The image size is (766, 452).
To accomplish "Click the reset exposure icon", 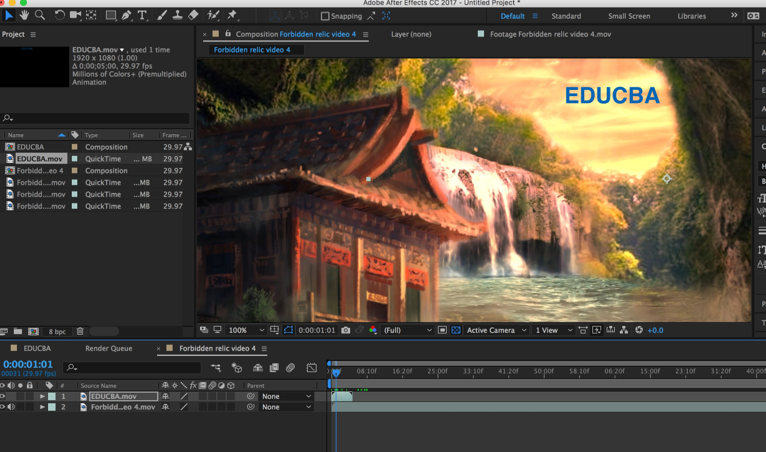I will click(638, 330).
